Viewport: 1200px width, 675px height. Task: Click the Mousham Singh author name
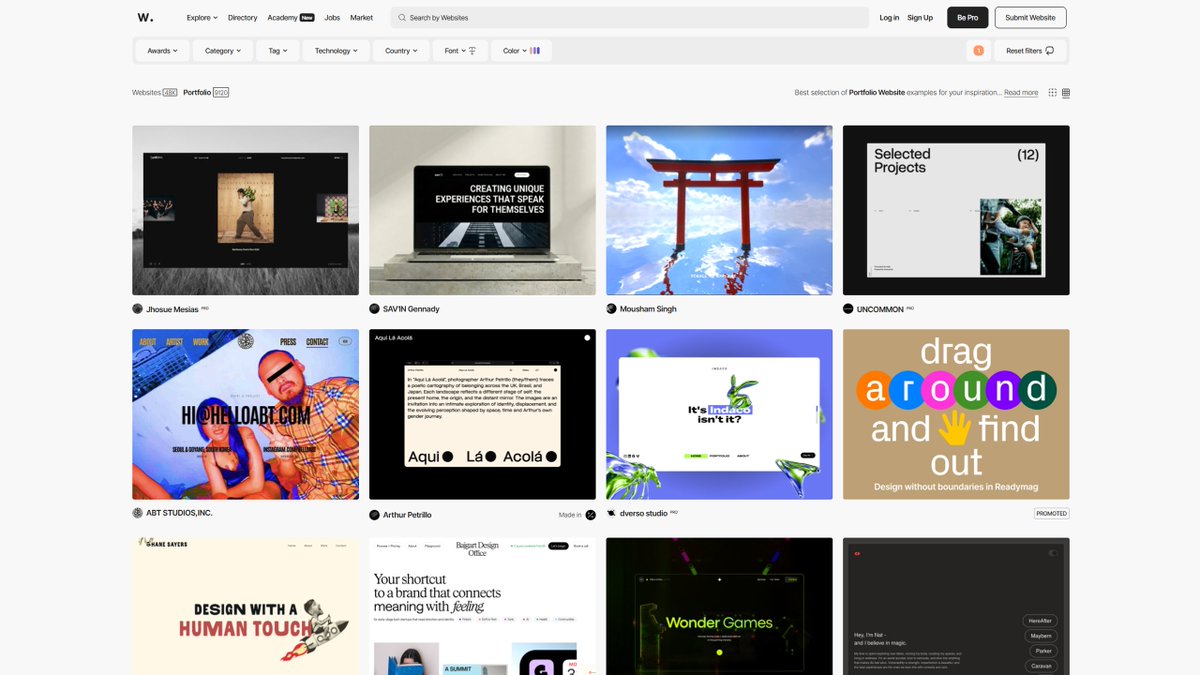(x=648, y=309)
